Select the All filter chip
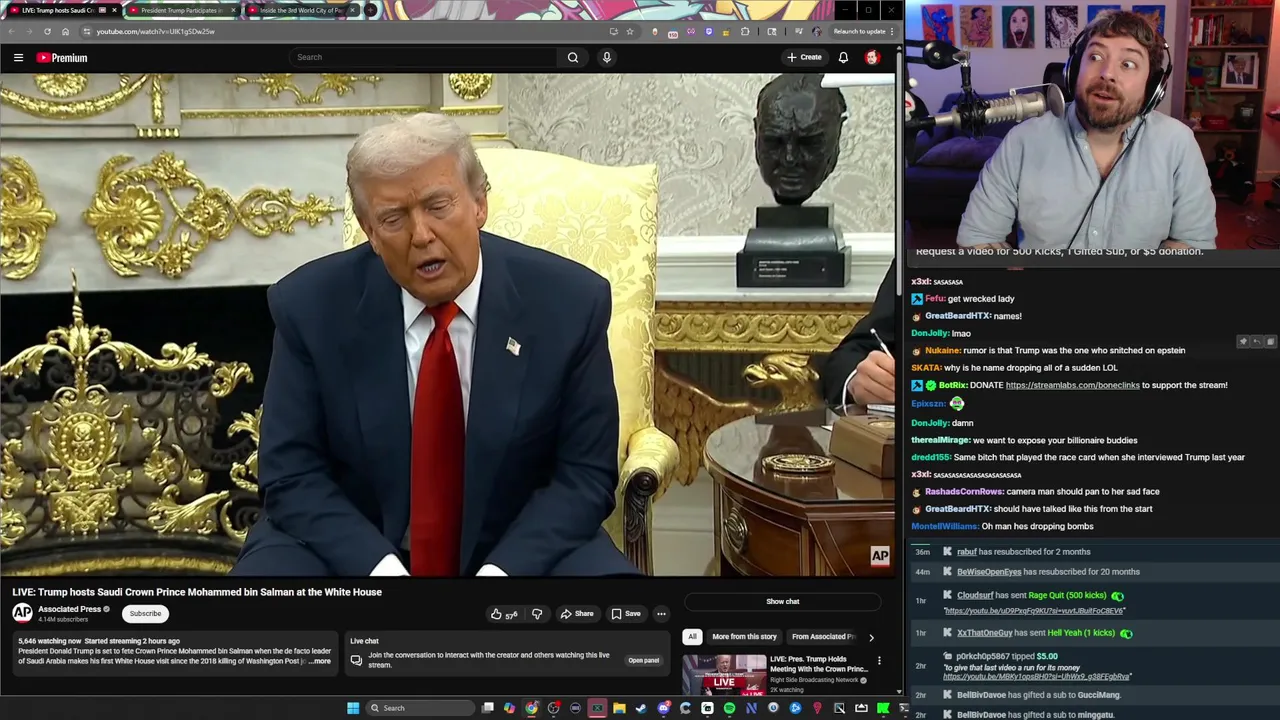Screen dimensions: 1280x720 click(x=692, y=636)
